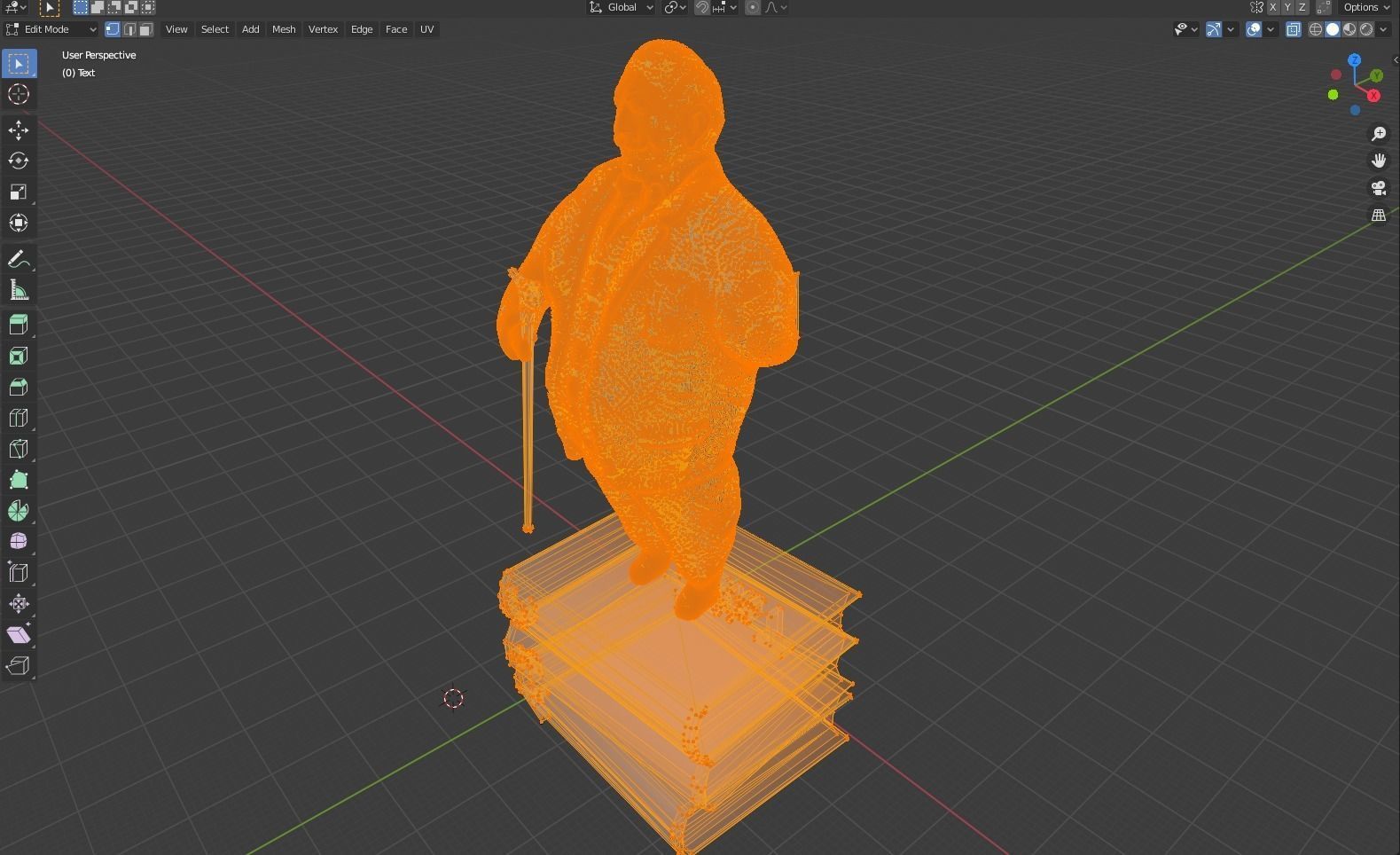The image size is (1400, 855).
Task: Pick the Measure tool
Action: pos(19,291)
